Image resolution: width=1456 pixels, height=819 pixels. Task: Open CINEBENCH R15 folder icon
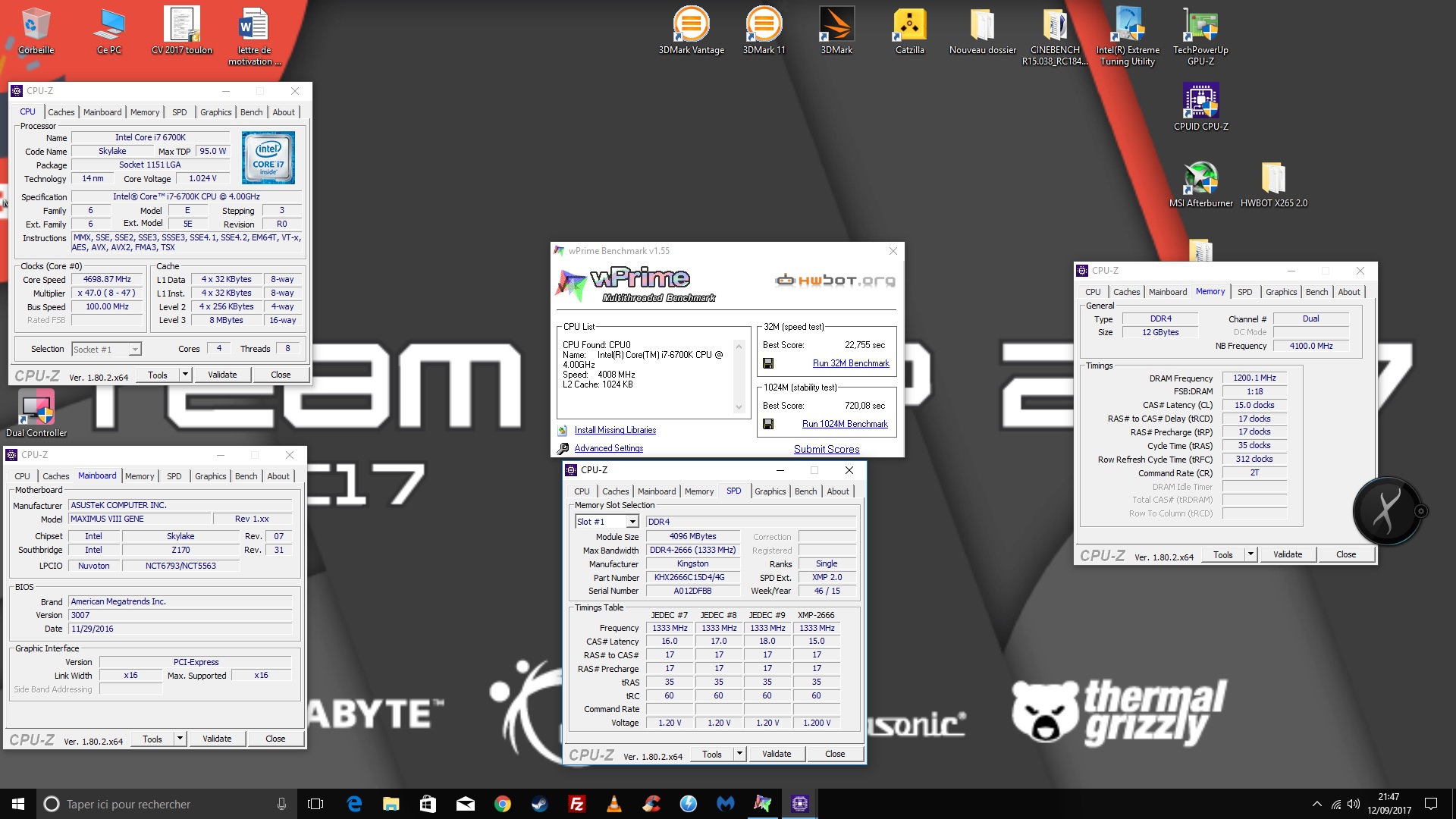pyautogui.click(x=1055, y=36)
